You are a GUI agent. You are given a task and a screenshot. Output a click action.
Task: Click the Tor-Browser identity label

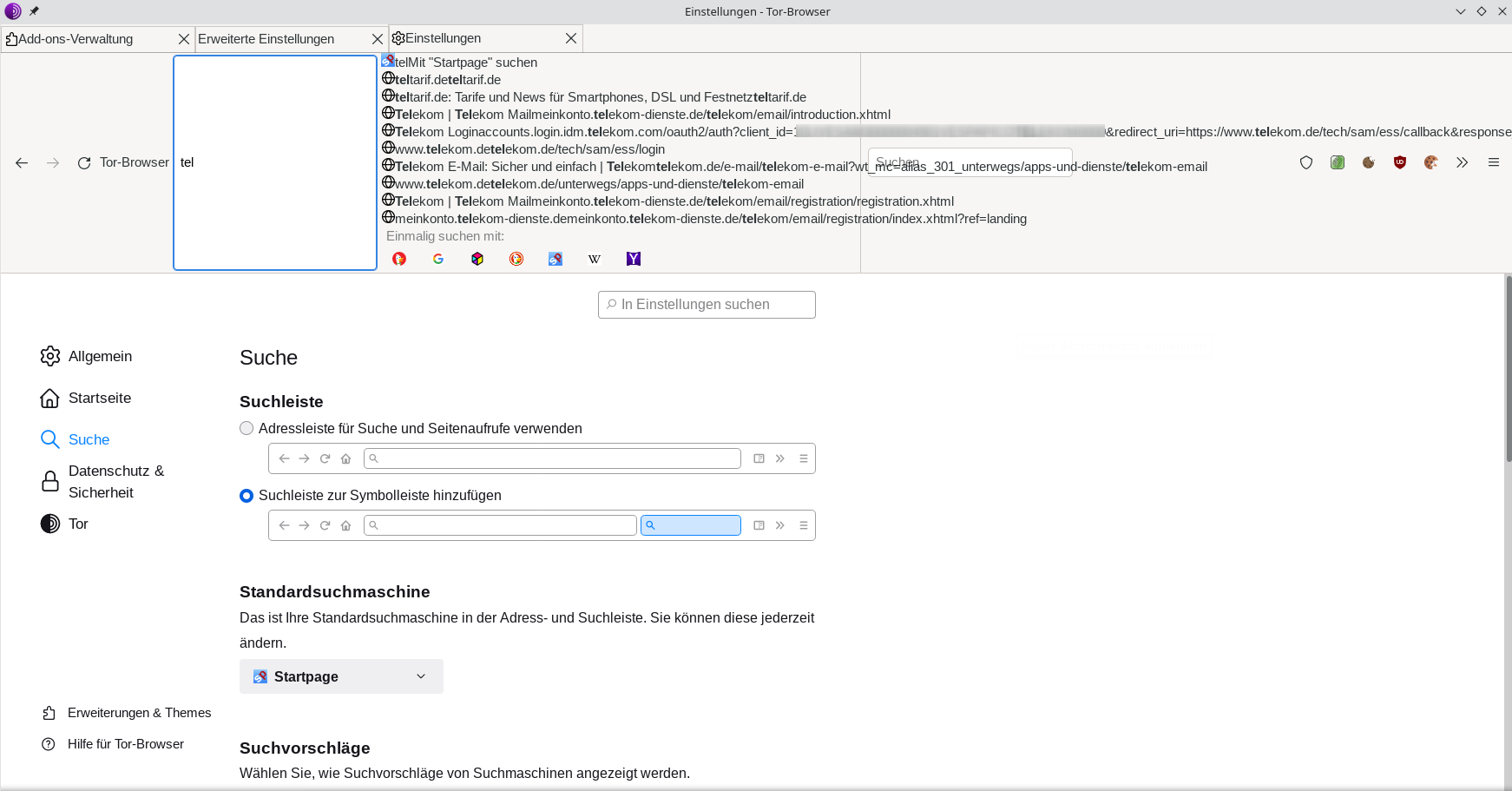click(x=135, y=162)
